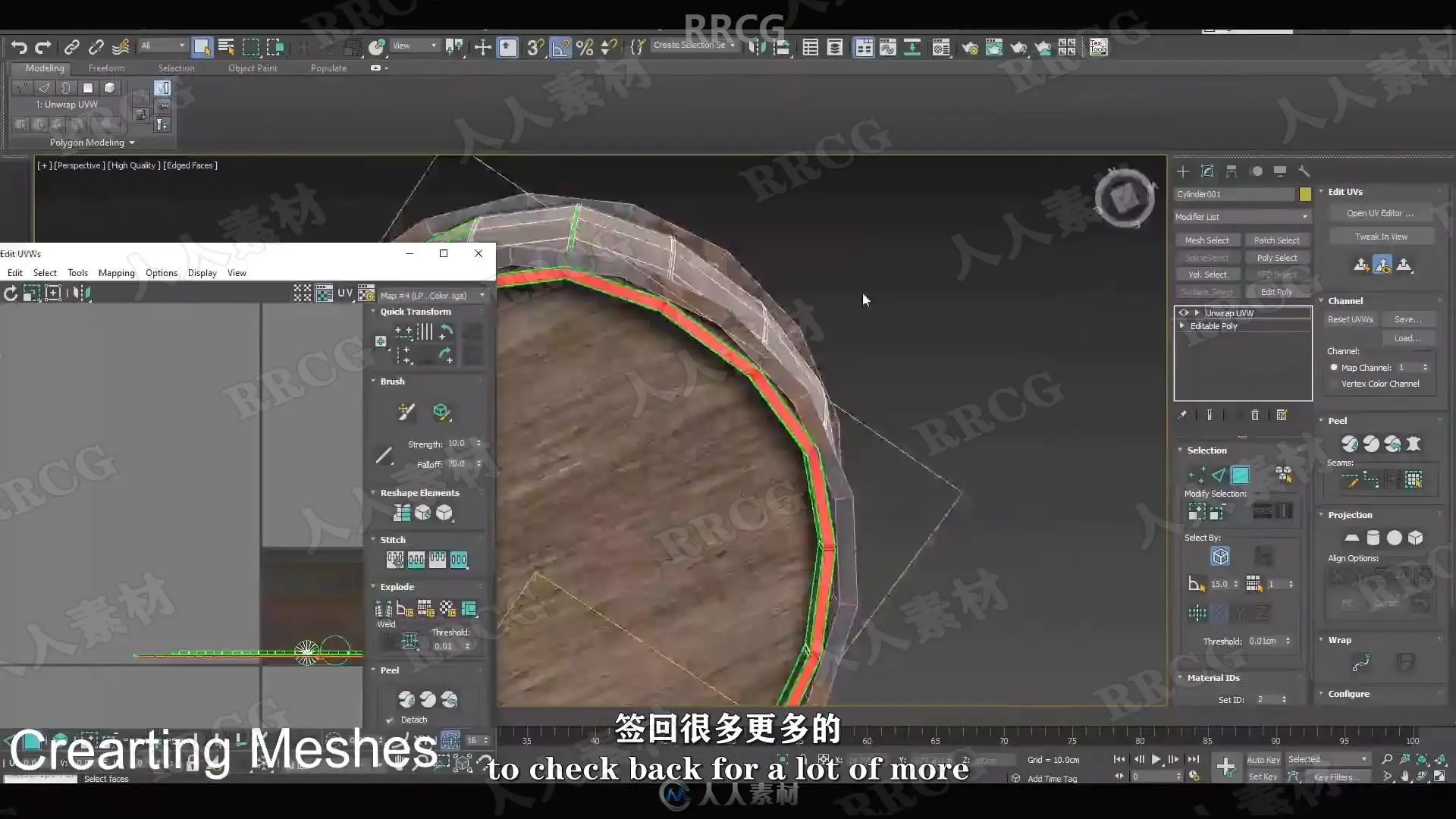The width and height of the screenshot is (1456, 819).
Task: Open the Polygon Modeling dropdown
Action: (x=92, y=143)
